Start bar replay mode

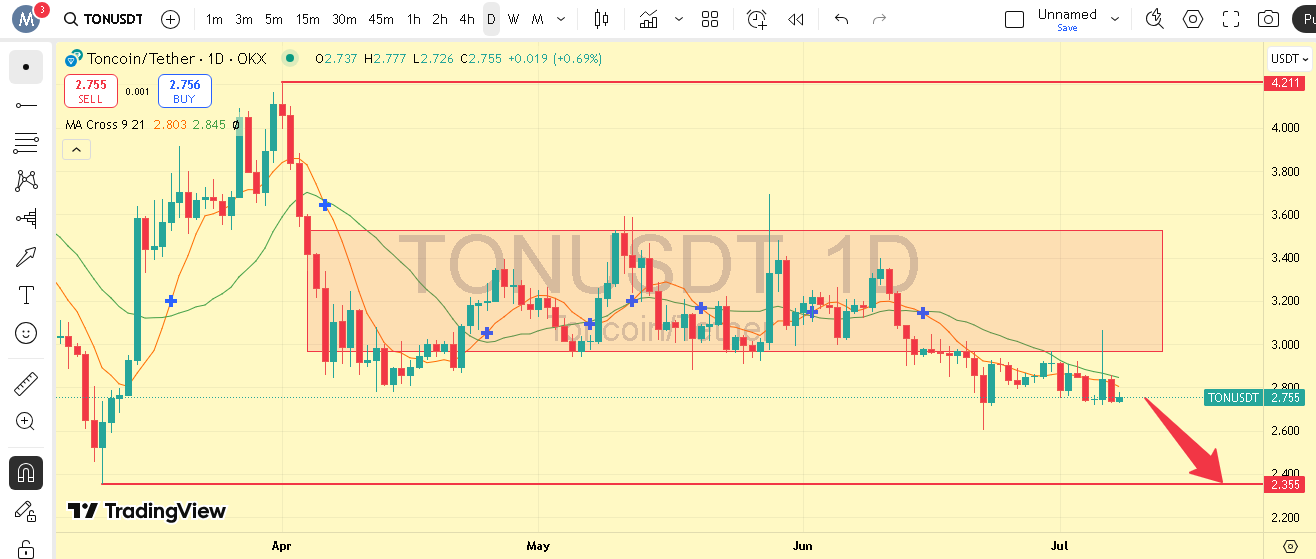[796, 19]
